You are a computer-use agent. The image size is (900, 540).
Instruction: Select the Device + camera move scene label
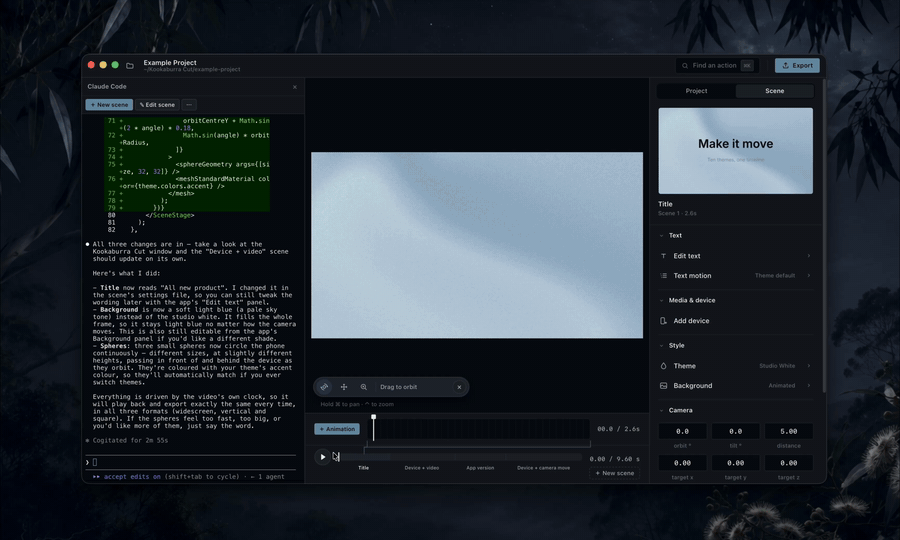pyautogui.click(x=544, y=468)
